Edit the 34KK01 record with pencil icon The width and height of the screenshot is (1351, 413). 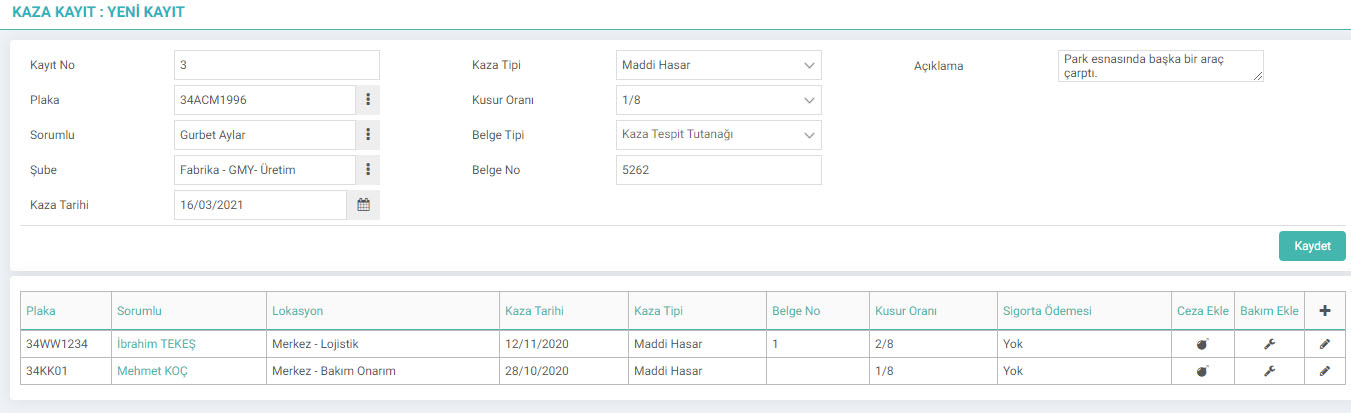point(1325,371)
